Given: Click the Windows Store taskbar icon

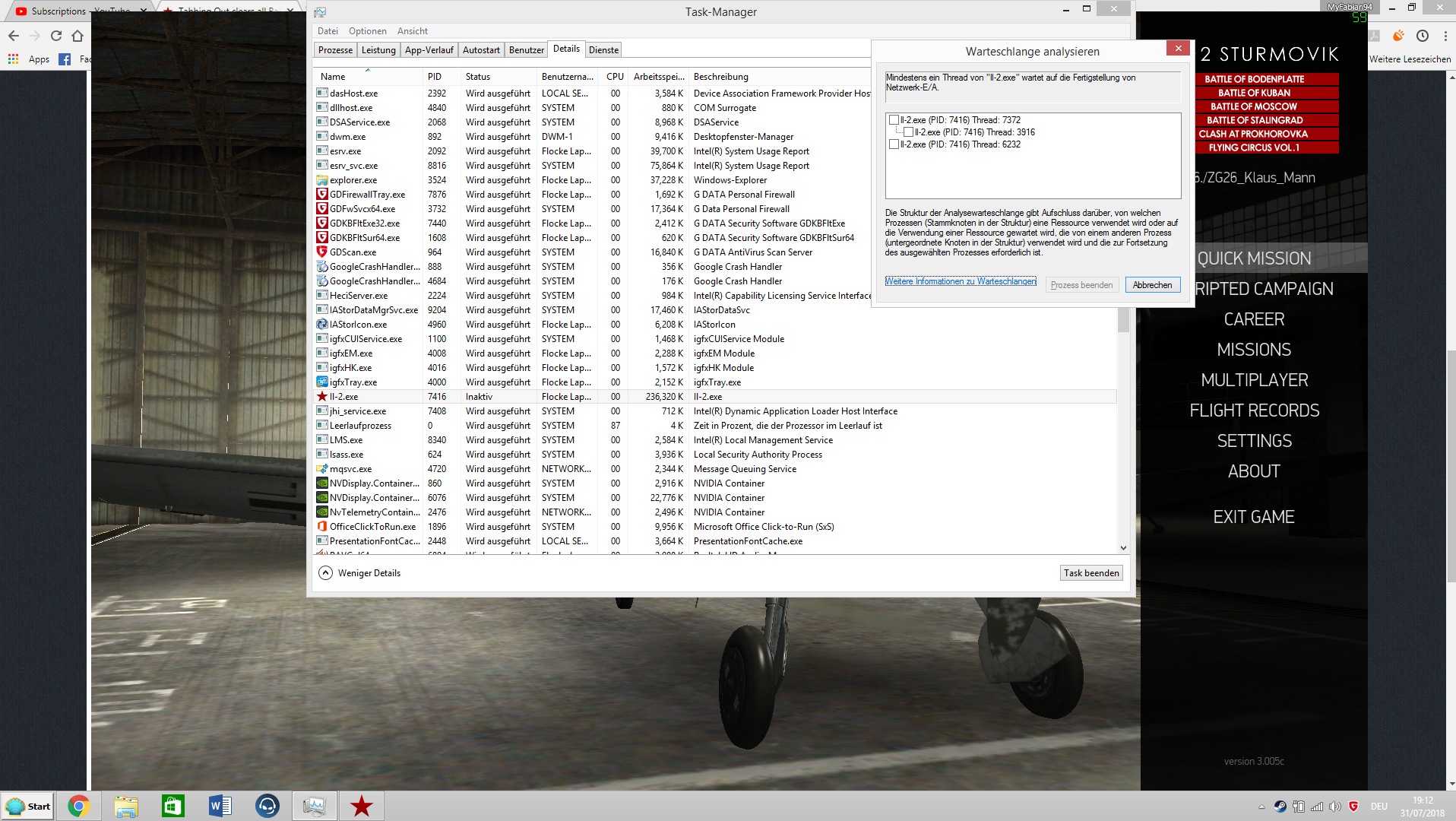Looking at the screenshot, I should tap(173, 806).
